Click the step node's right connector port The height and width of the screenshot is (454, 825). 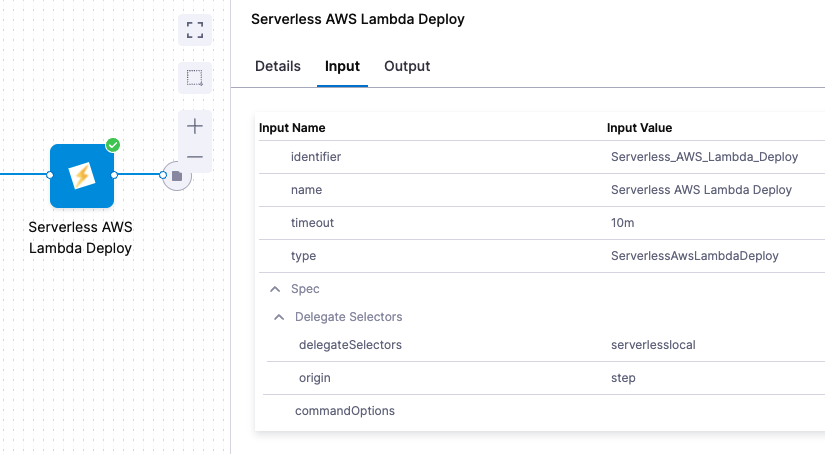(114, 175)
